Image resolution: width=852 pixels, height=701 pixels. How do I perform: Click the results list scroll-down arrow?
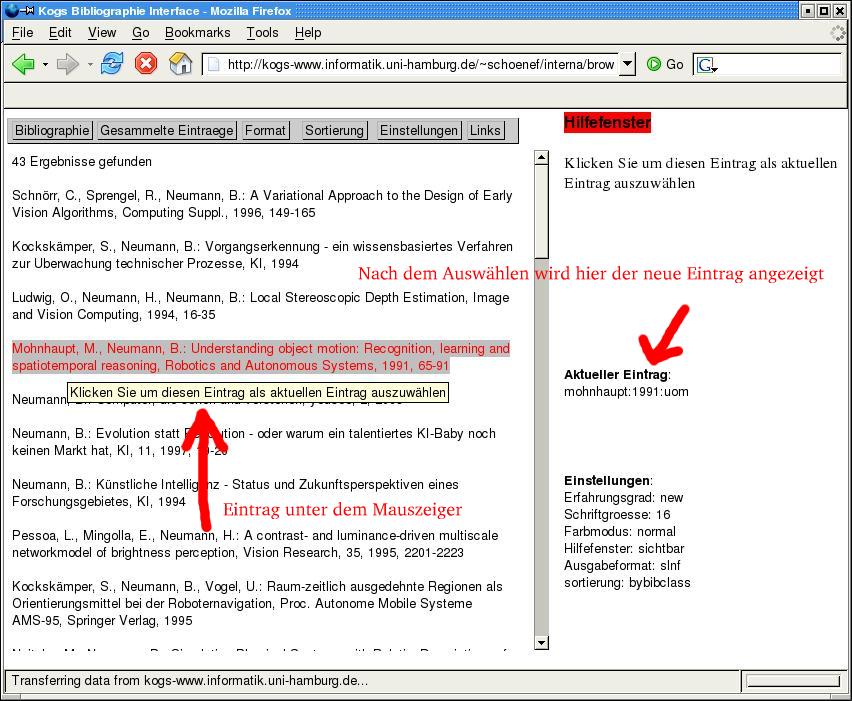[x=541, y=643]
